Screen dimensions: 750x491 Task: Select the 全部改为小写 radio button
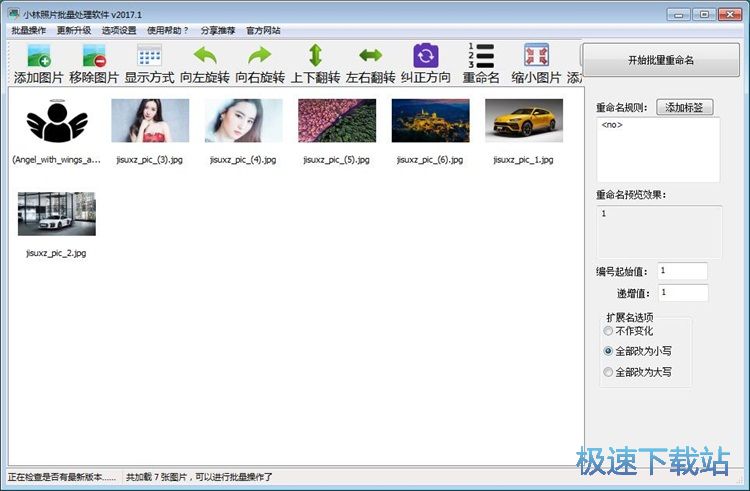click(x=609, y=351)
